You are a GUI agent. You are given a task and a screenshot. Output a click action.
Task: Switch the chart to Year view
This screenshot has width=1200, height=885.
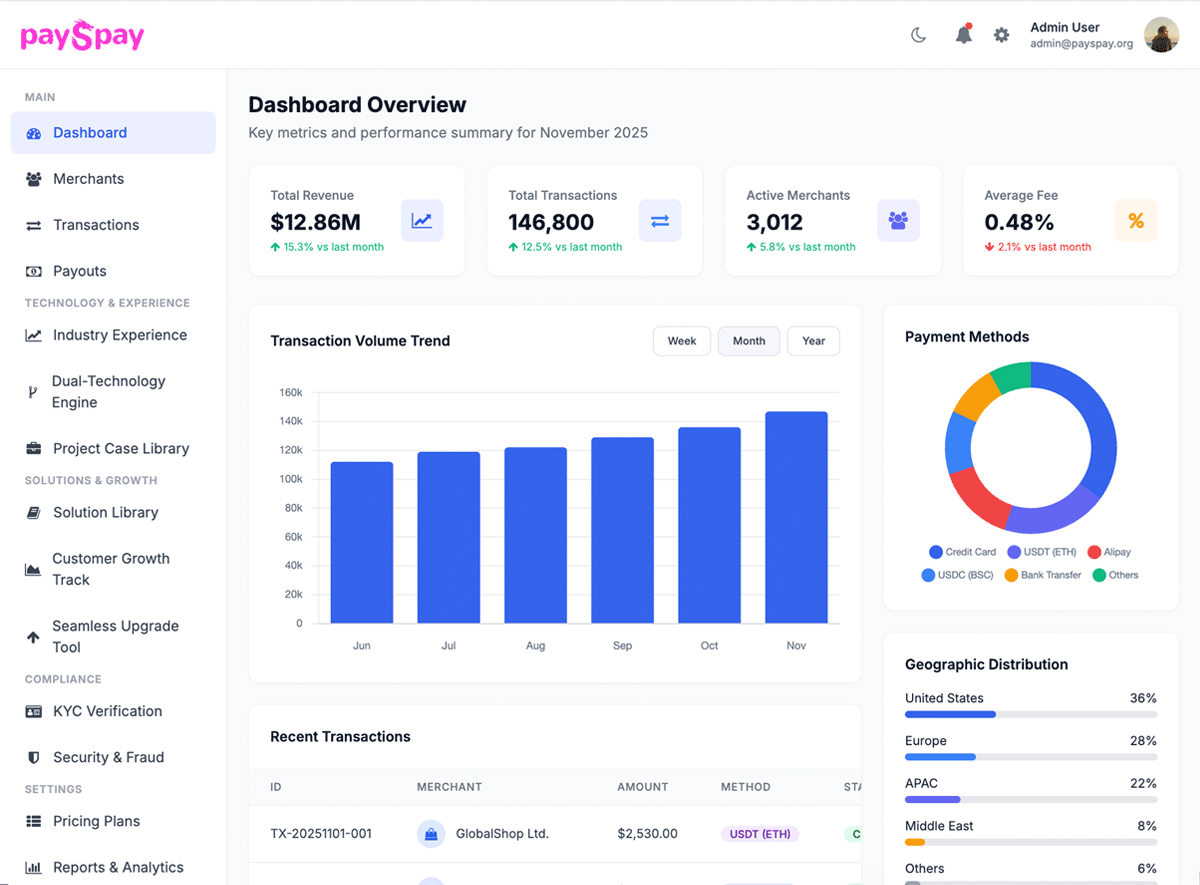(x=813, y=341)
